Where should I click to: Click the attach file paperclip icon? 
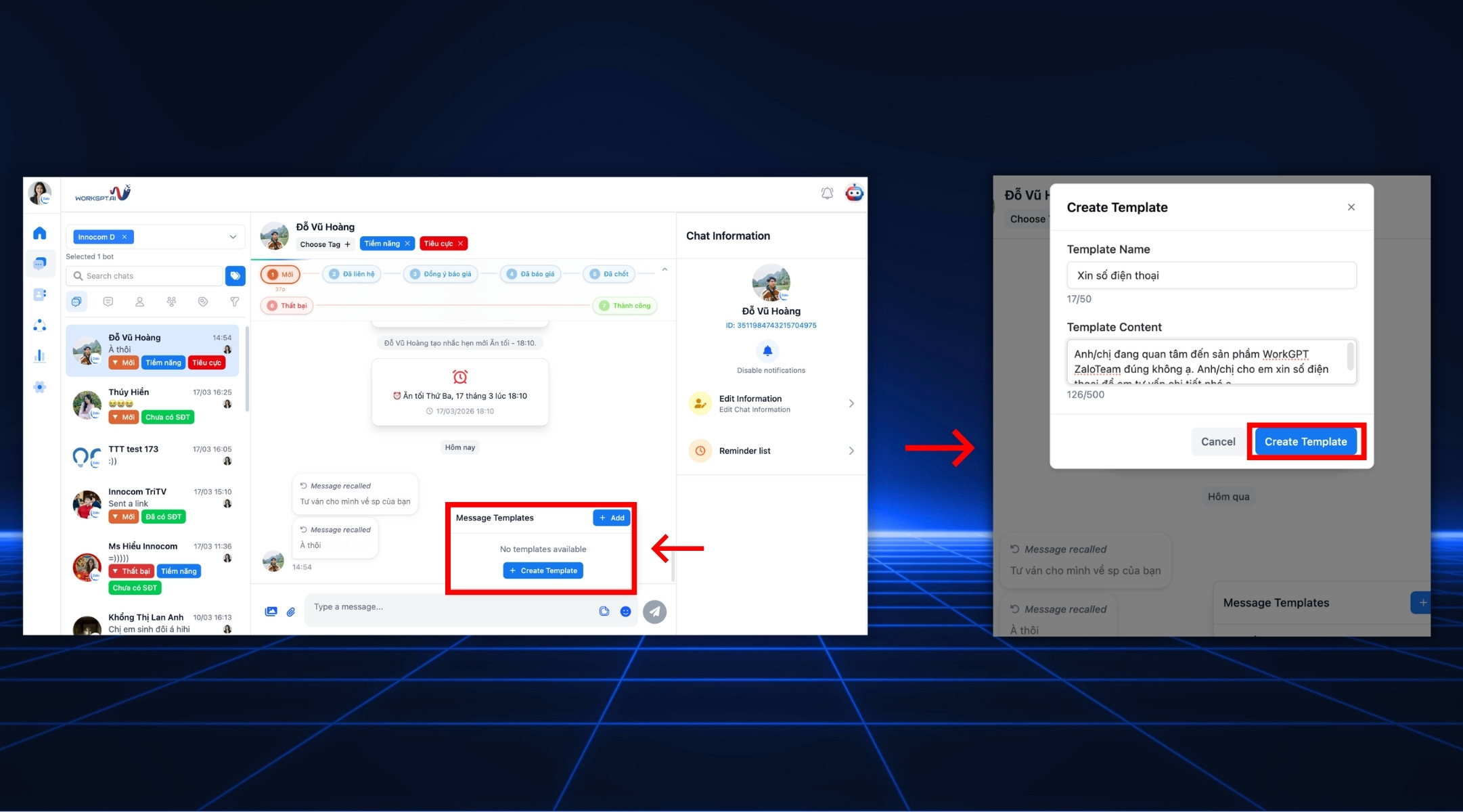[x=291, y=612]
